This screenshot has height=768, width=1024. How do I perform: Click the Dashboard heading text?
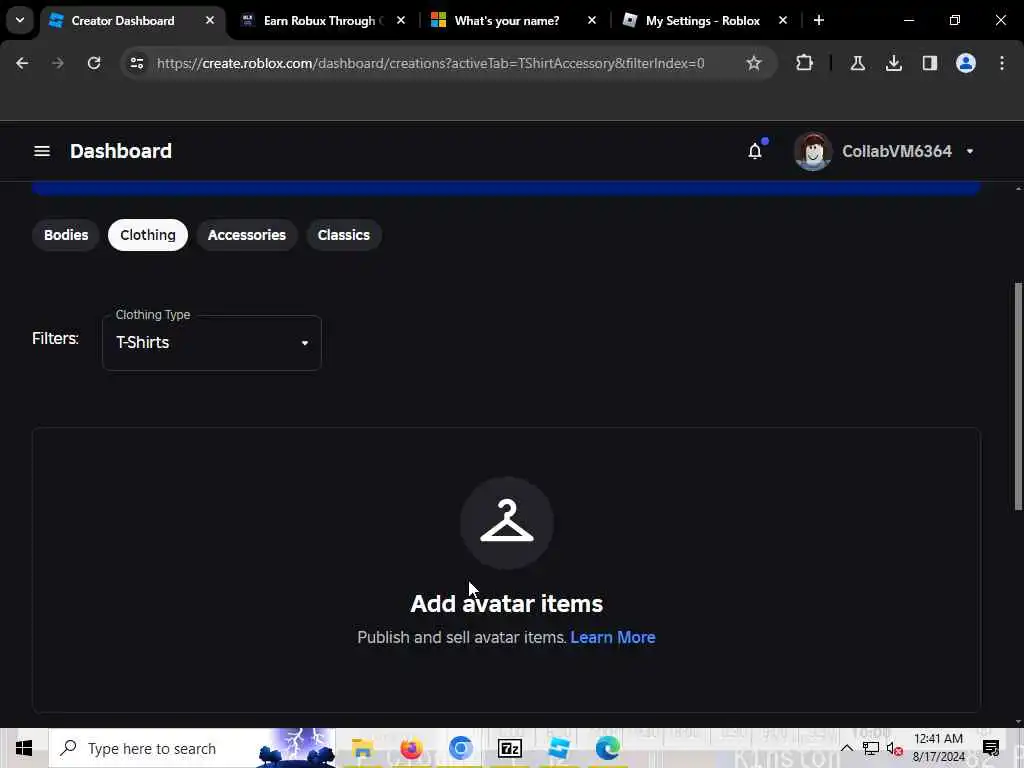pyautogui.click(x=121, y=151)
